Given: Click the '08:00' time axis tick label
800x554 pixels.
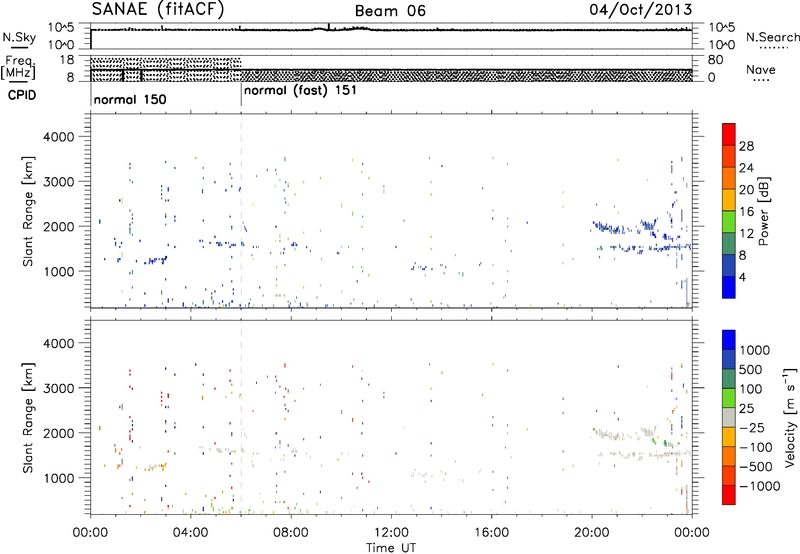Looking at the screenshot, I should (x=291, y=533).
